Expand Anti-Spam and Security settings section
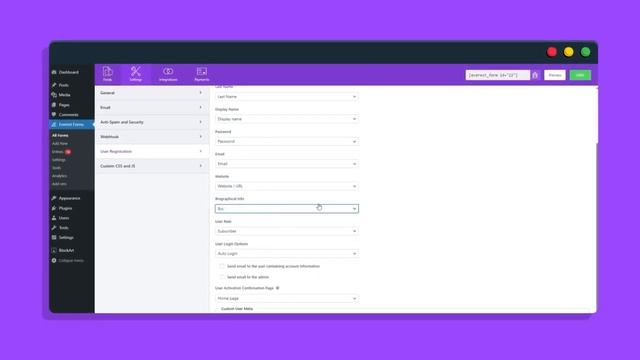The image size is (640, 360). pos(151,122)
